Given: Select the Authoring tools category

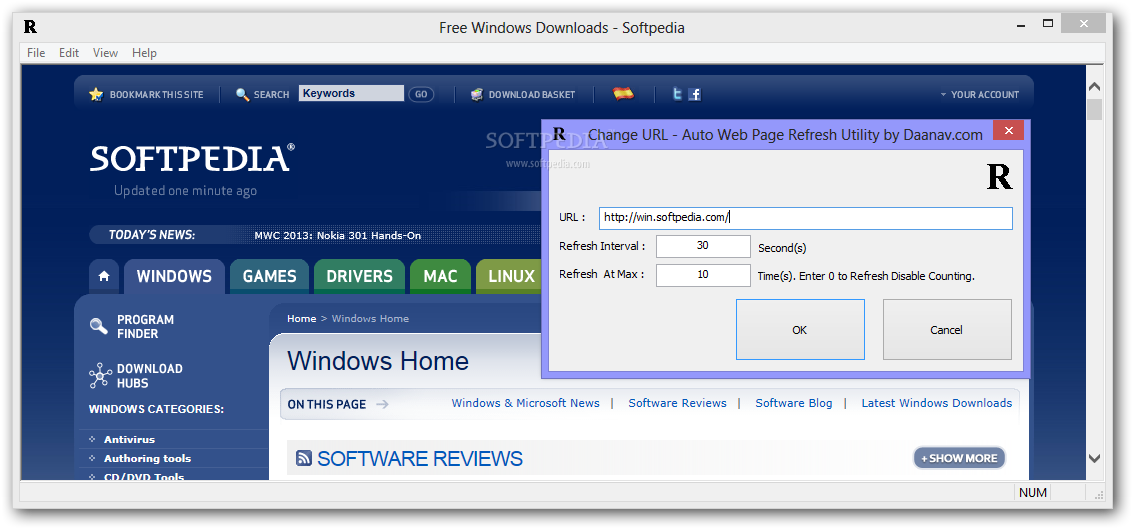Looking at the screenshot, I should click(x=147, y=458).
